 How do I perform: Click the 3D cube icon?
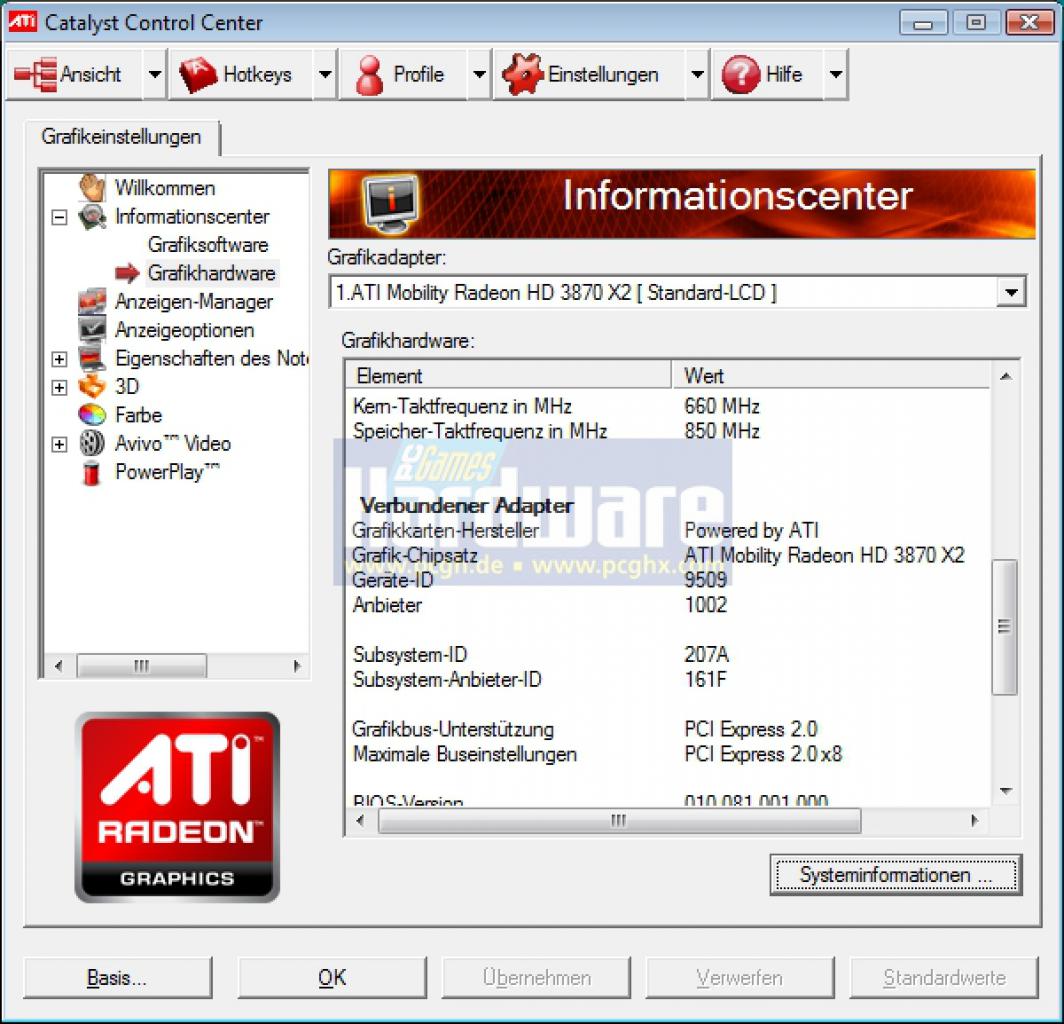[x=92, y=387]
